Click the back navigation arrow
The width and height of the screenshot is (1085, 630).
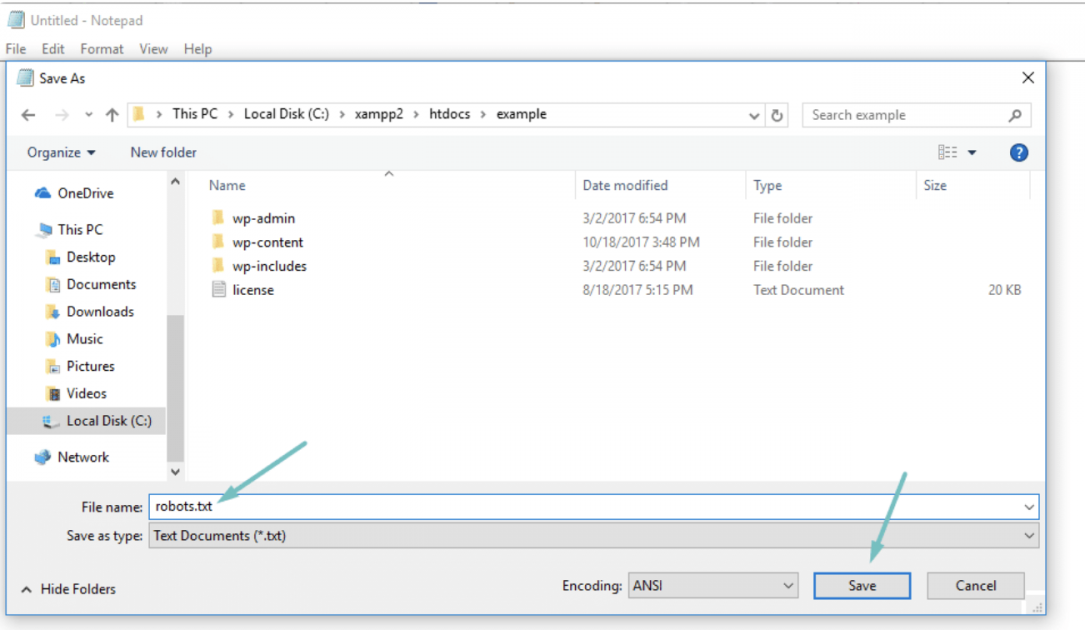28,114
